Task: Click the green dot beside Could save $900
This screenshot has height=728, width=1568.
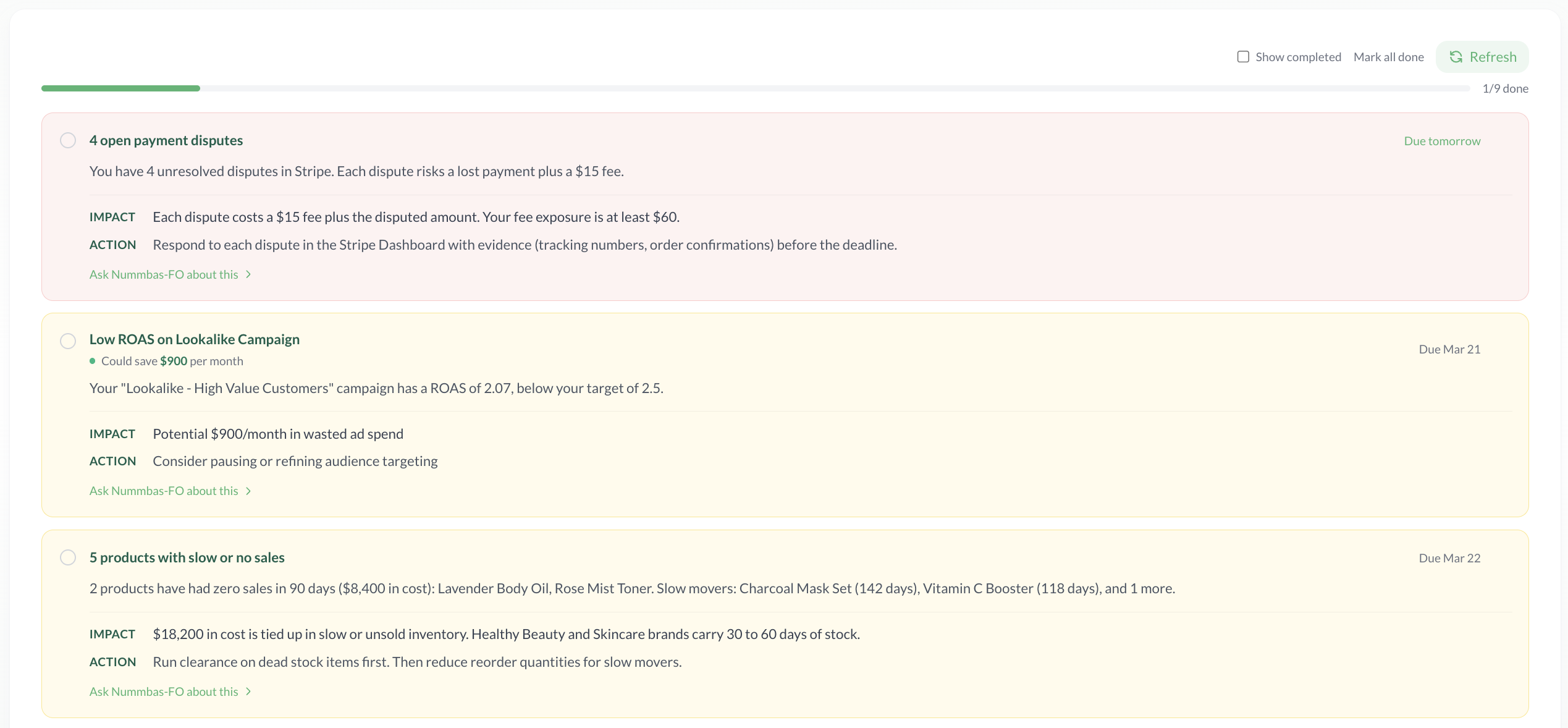Action: point(93,361)
